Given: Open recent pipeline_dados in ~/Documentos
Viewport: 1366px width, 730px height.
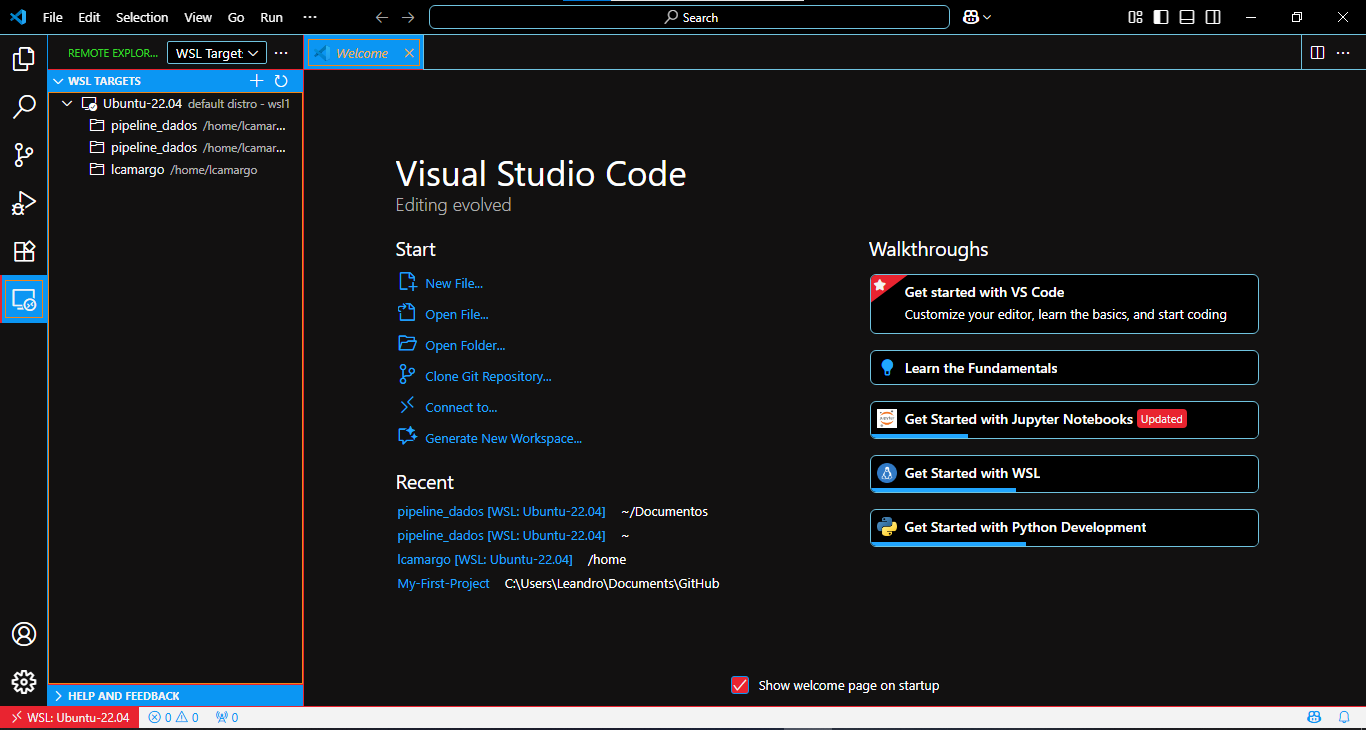Looking at the screenshot, I should pyautogui.click(x=501, y=511).
